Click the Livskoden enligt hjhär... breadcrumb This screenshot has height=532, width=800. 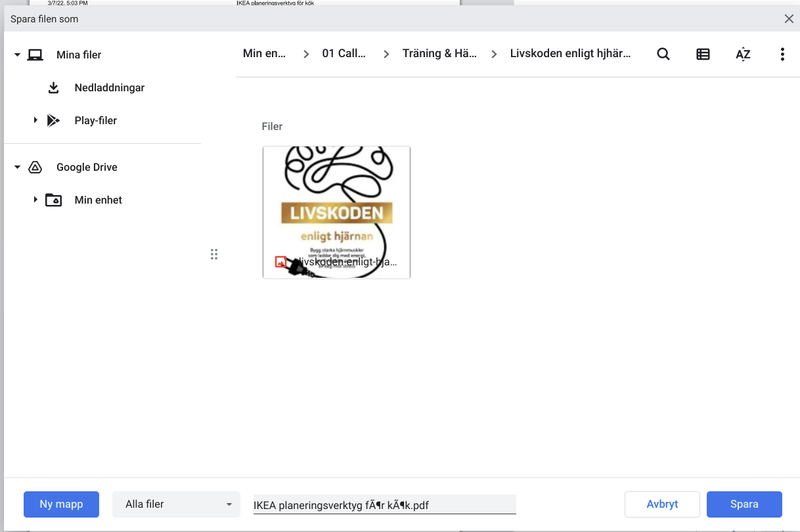tap(570, 54)
